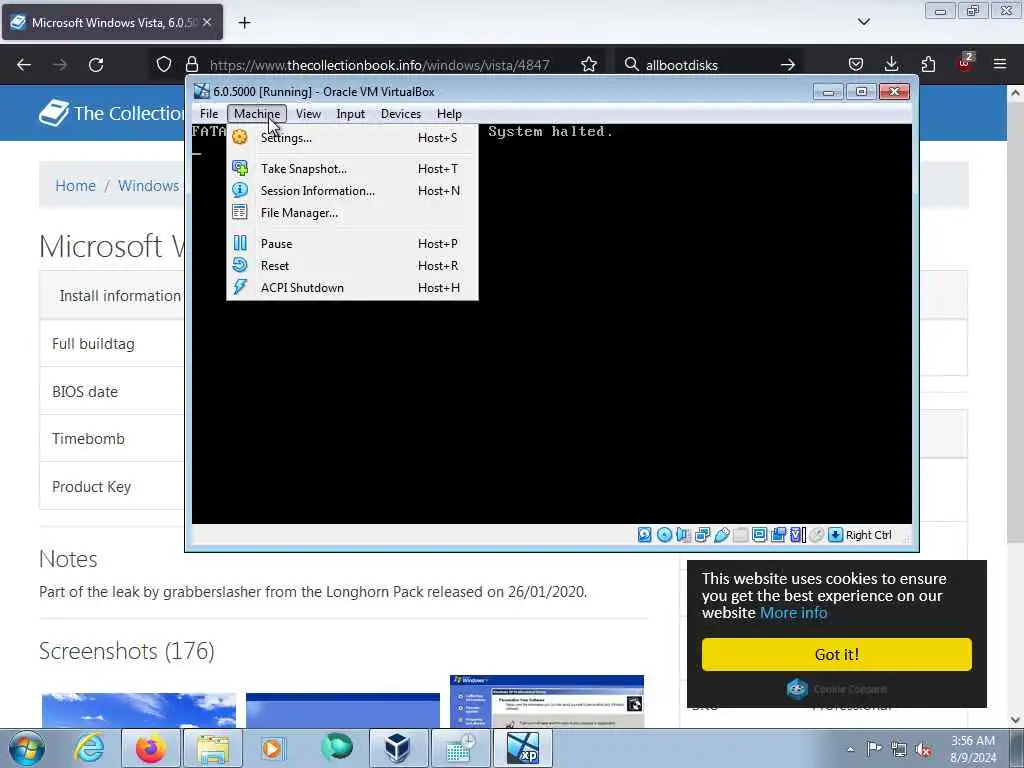Click the Save to Pocket icon in Firefox toolbar
This screenshot has height=768, width=1024.
(856, 64)
